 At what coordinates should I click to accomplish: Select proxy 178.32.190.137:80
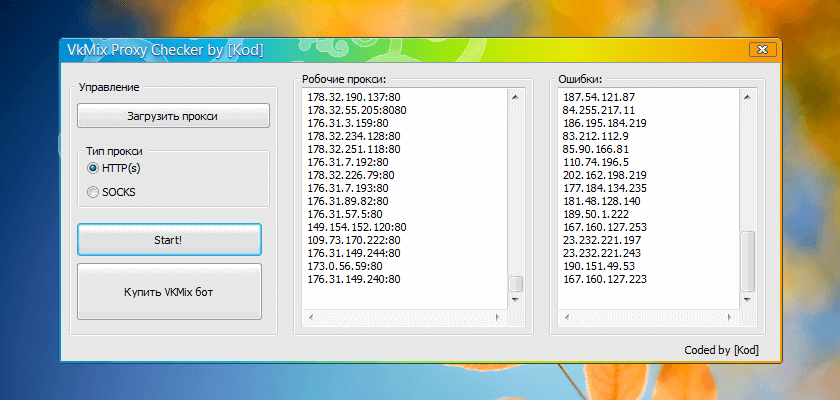354,97
